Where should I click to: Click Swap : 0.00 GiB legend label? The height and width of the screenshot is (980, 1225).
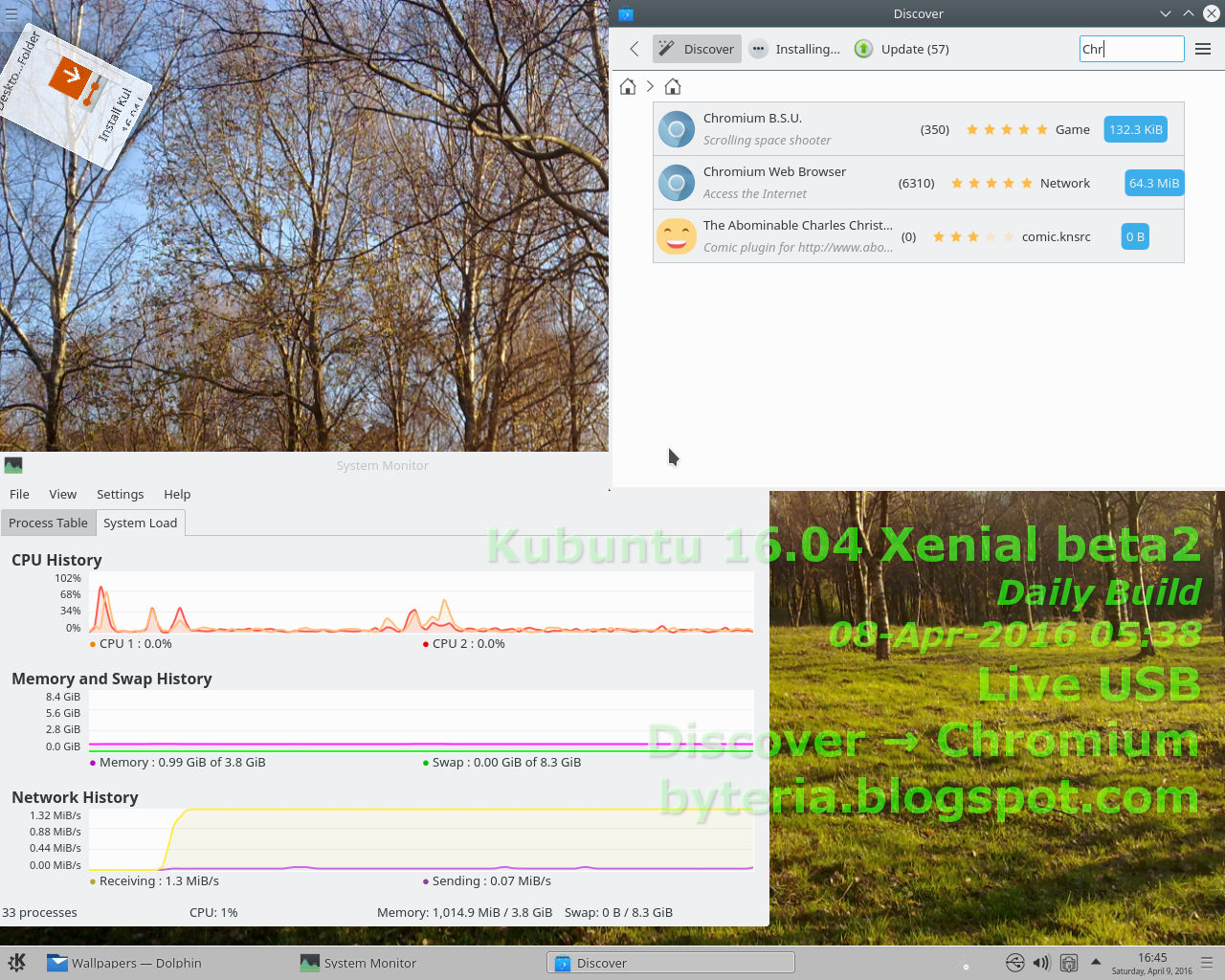[x=501, y=763]
